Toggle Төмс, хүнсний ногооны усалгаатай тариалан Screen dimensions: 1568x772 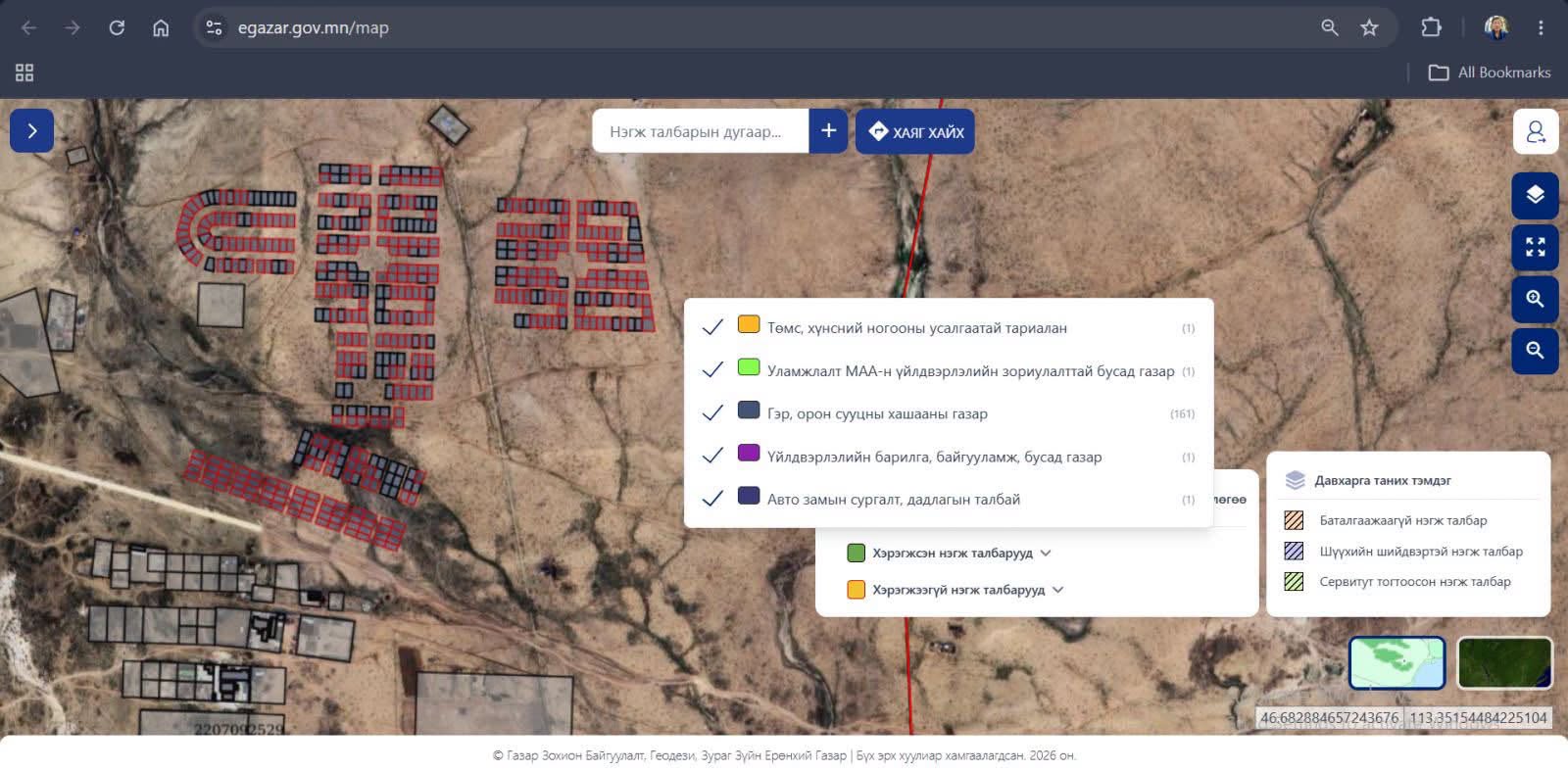coord(712,327)
